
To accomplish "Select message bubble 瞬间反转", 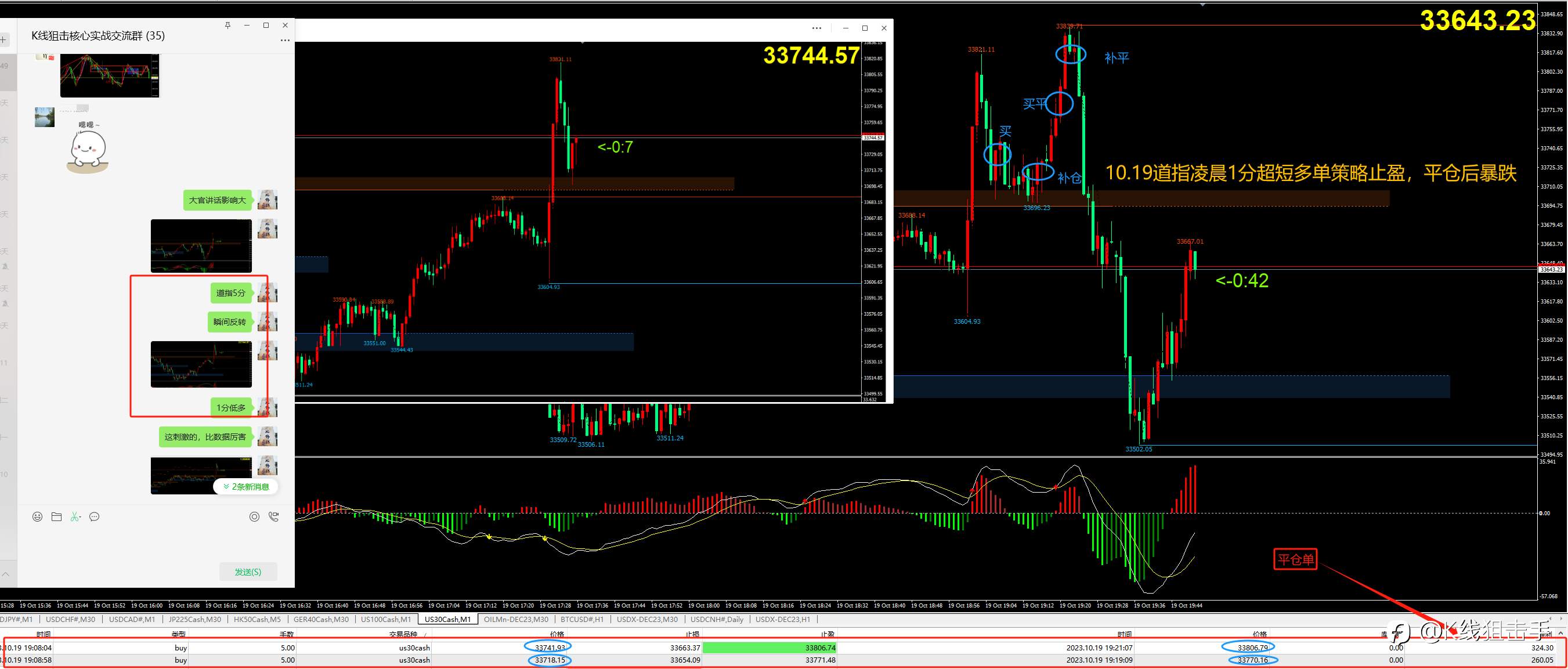I will [x=229, y=322].
